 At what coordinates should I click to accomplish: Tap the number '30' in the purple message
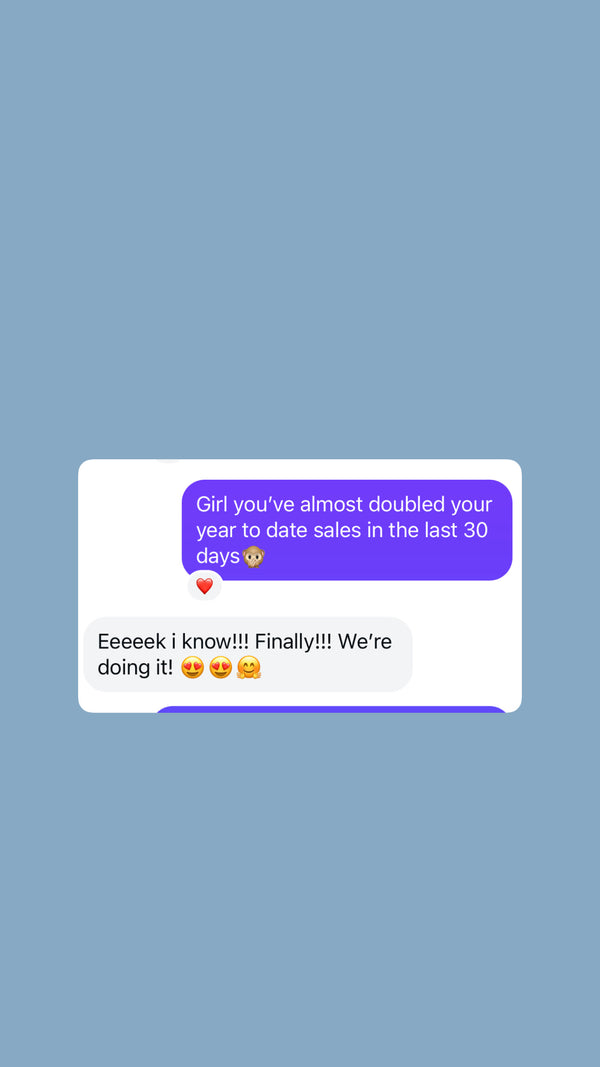476,531
